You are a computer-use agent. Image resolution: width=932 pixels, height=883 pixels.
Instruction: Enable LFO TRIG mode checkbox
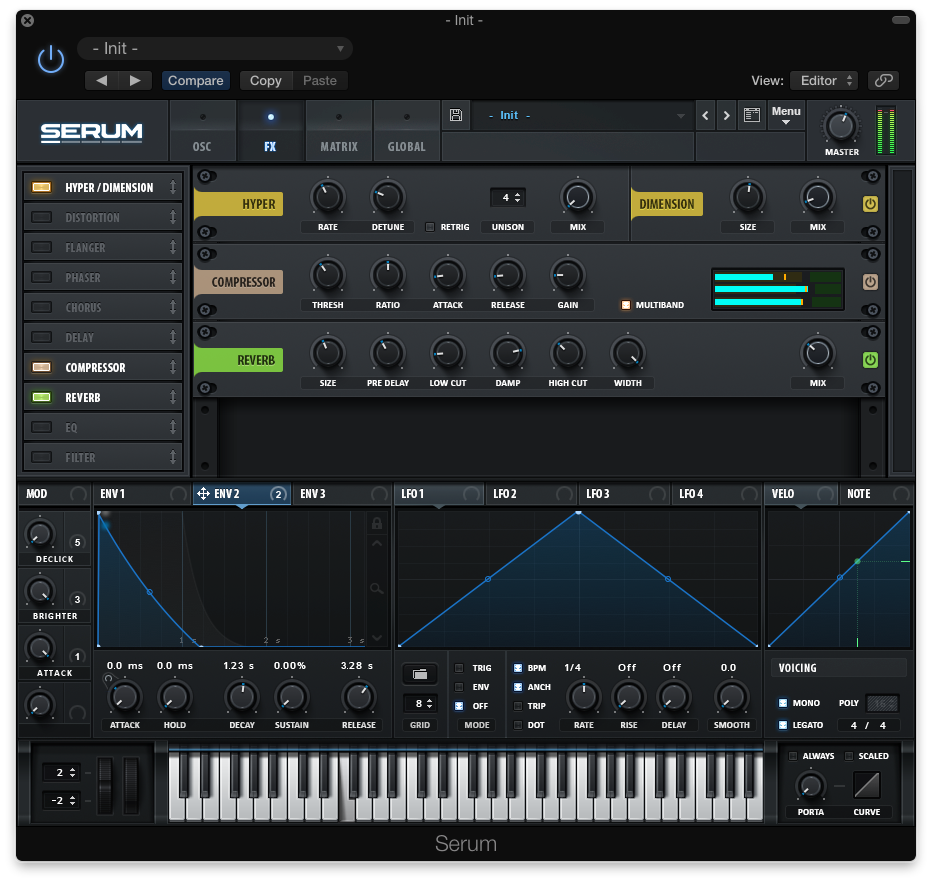coord(459,668)
